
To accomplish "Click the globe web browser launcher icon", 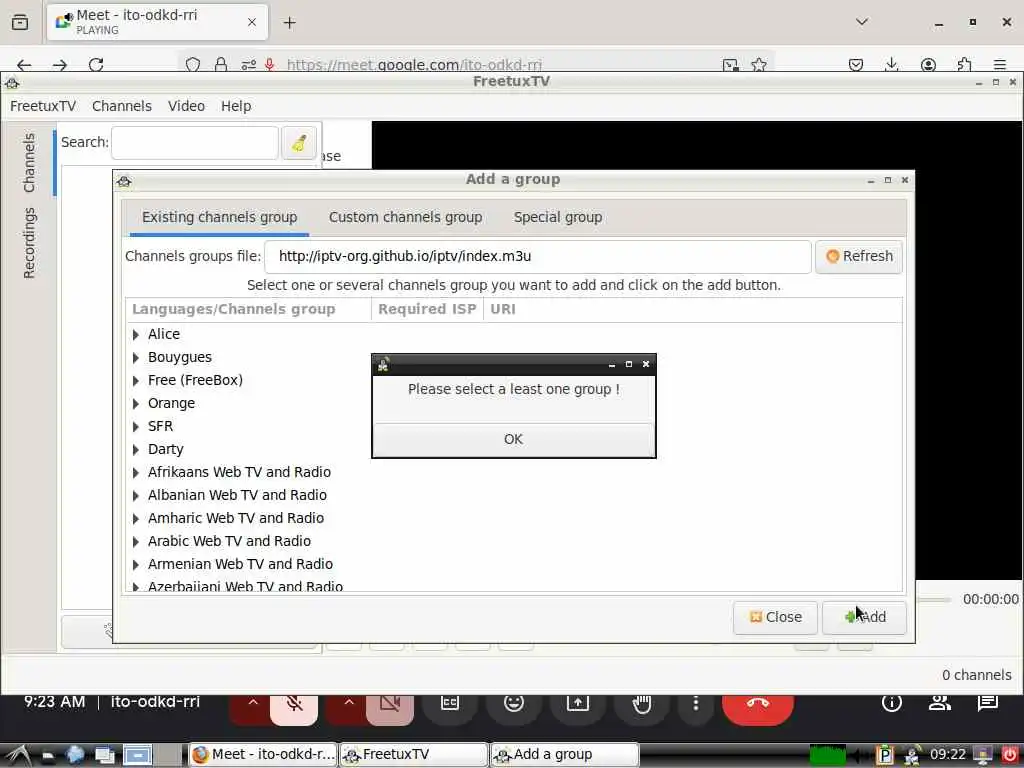I will (x=75, y=755).
